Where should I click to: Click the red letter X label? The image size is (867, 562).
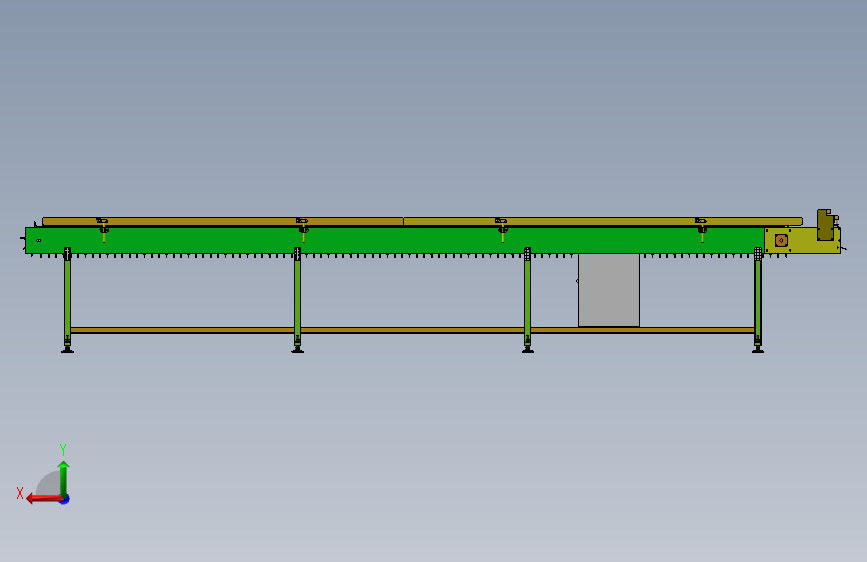20,493
